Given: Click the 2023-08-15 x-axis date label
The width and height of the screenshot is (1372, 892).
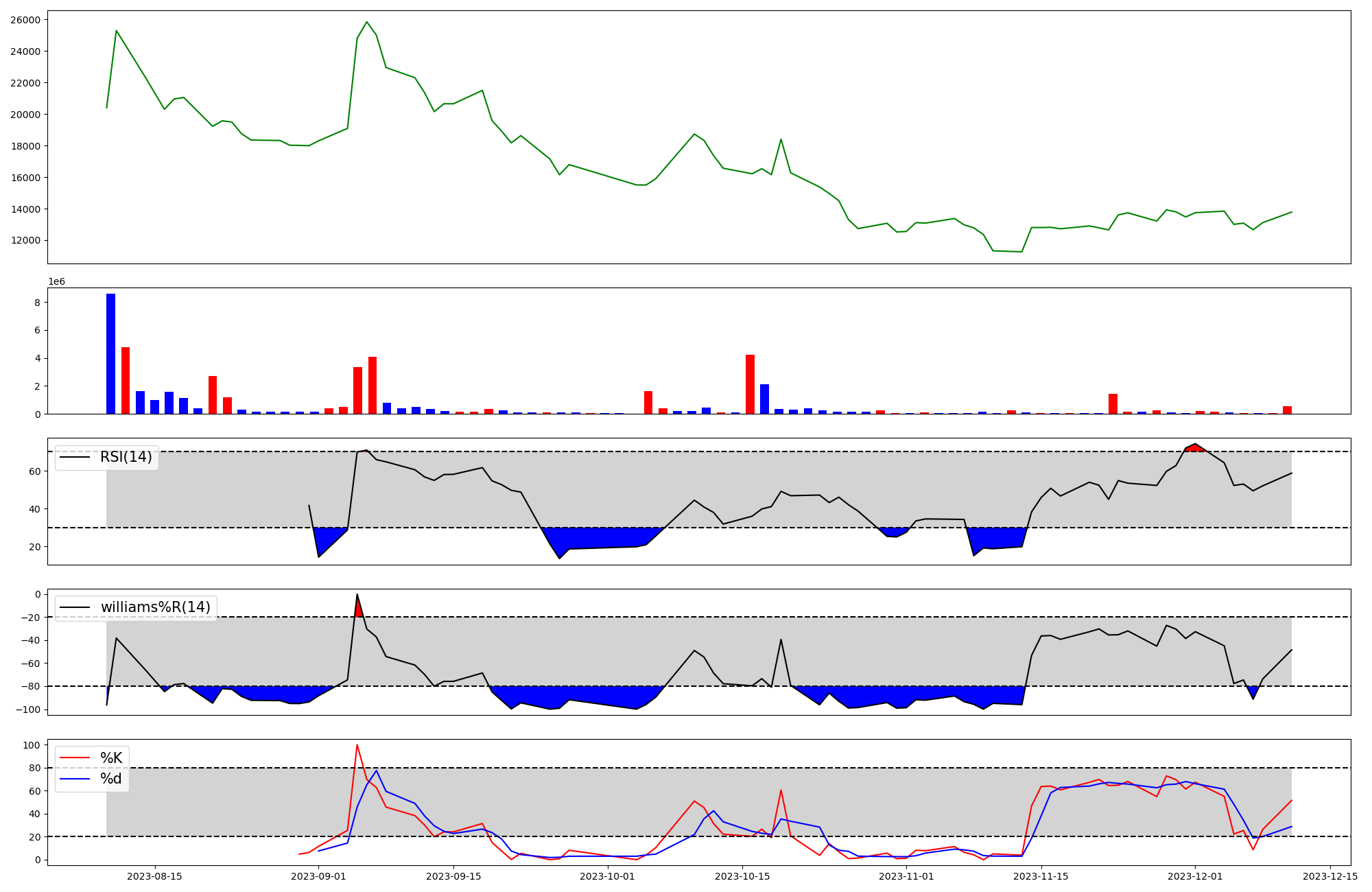Looking at the screenshot, I should [154, 876].
